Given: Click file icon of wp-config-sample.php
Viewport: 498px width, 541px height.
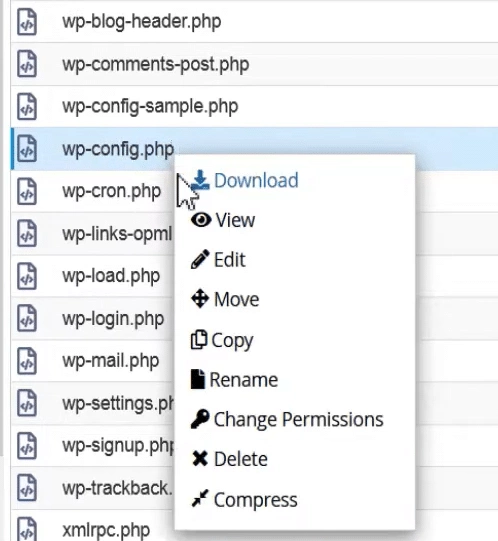Looking at the screenshot, I should click(27, 107).
